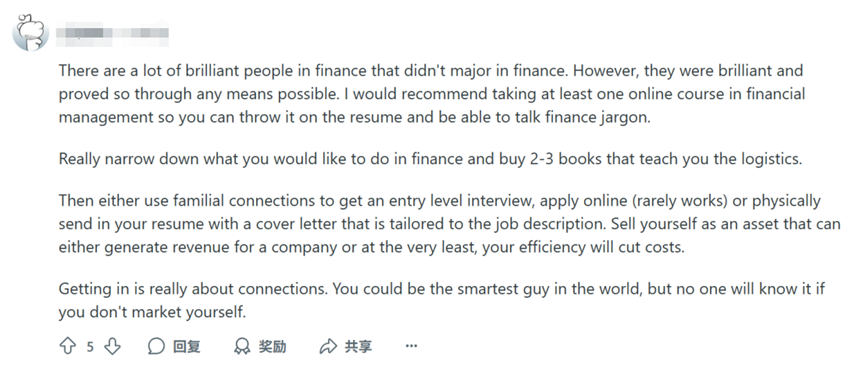Click the paragraph starting "Then either use familial"

coord(450,224)
